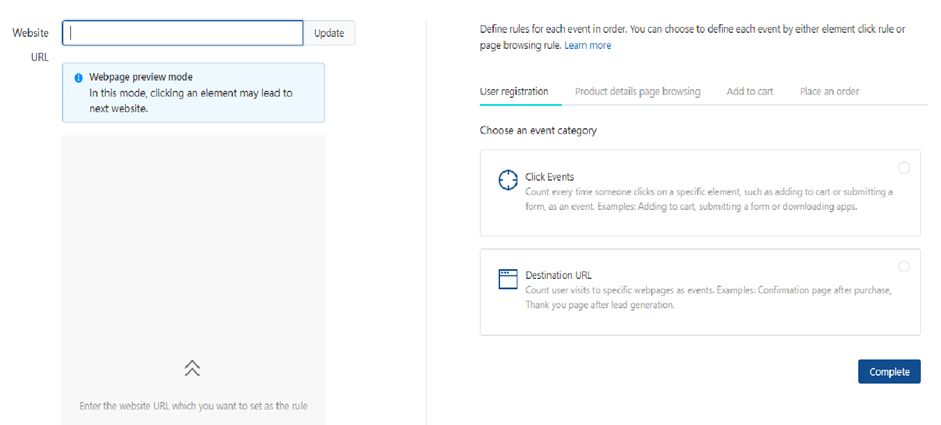Select the Destination URL radio button
Image resolution: width=941 pixels, height=425 pixels.
click(904, 266)
